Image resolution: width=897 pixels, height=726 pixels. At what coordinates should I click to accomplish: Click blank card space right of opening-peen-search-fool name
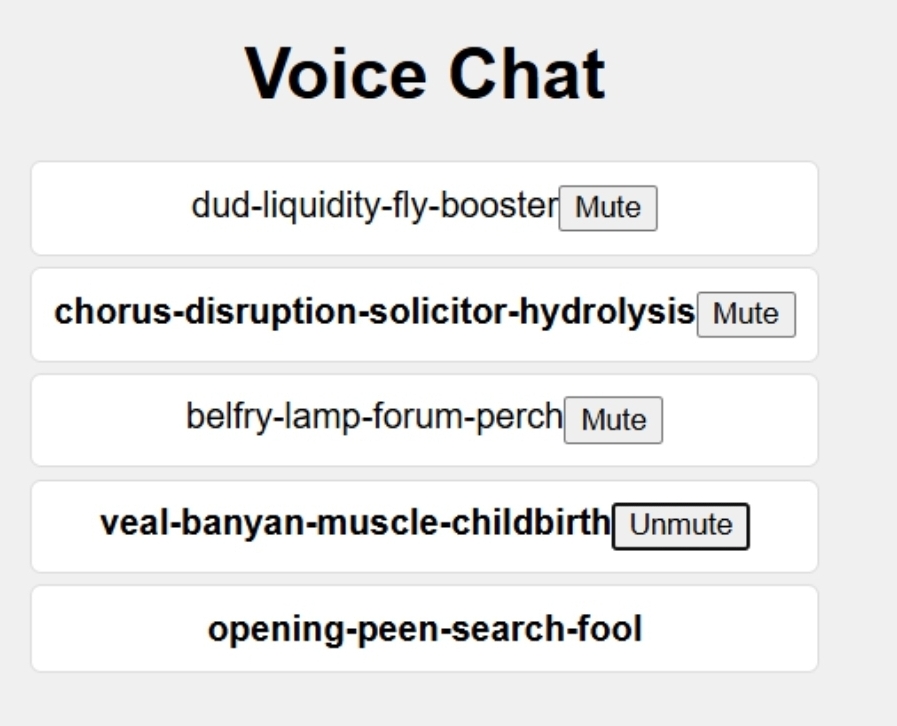[728, 630]
